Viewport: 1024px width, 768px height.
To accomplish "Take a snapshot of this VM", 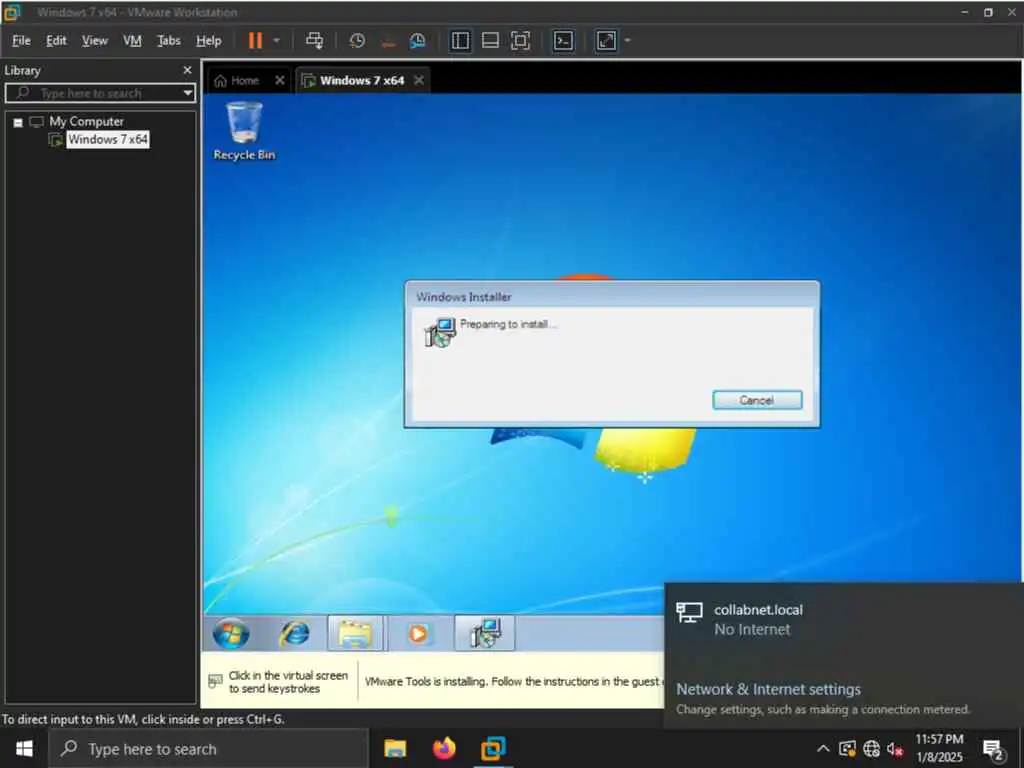I will 357,40.
